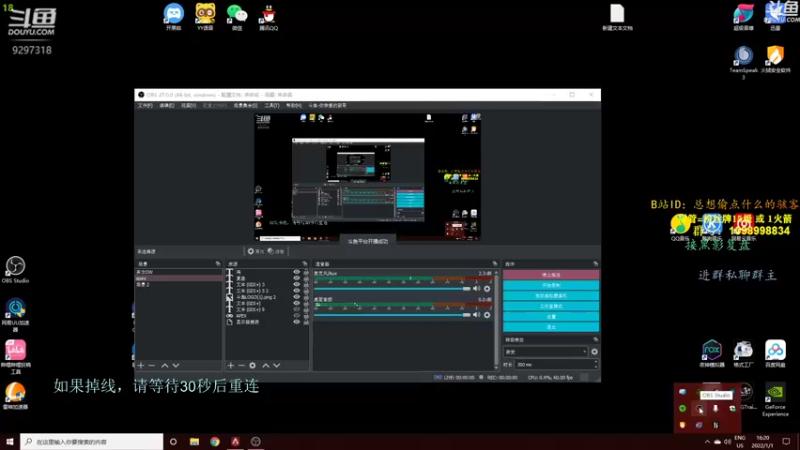The width and height of the screenshot is (800, 450).
Task: Undock the Controls panel corner icon
Action: [595, 264]
